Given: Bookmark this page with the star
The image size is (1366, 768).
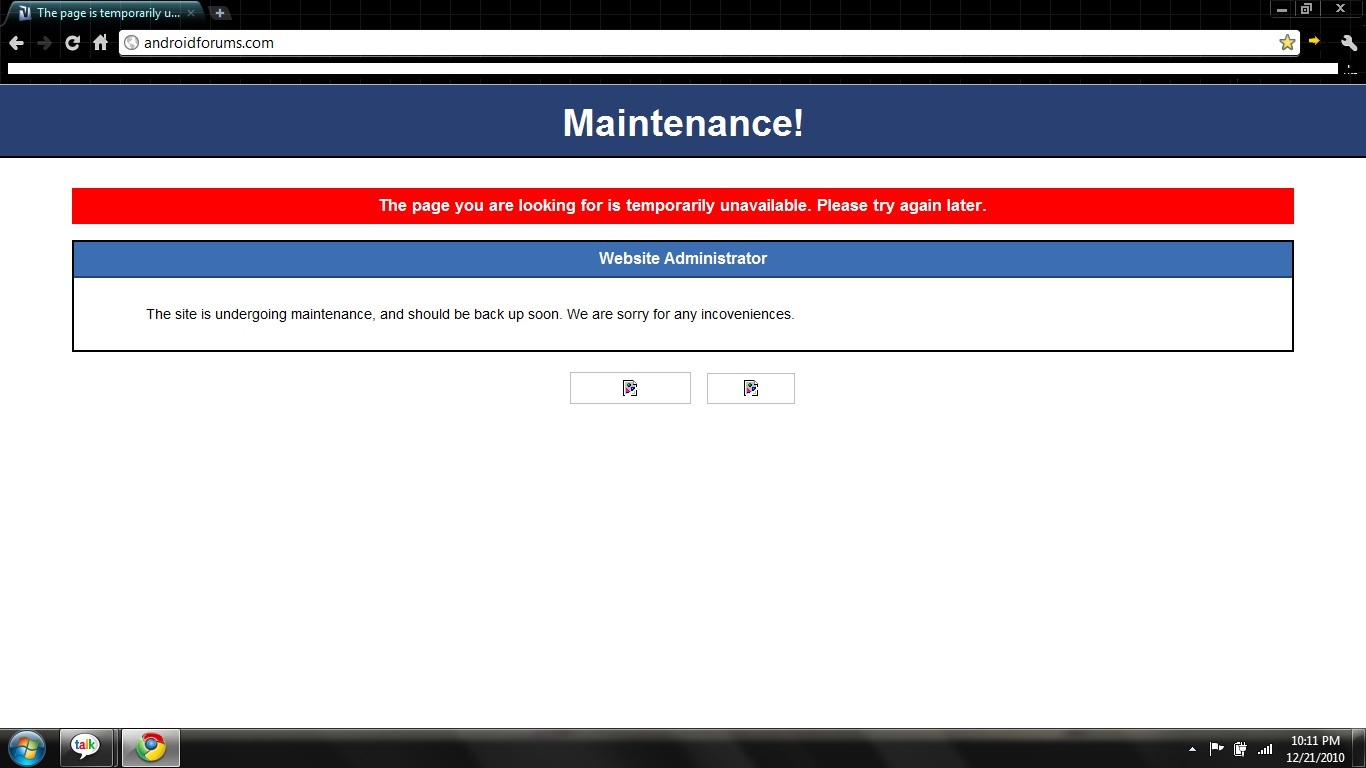Looking at the screenshot, I should 1287,42.
